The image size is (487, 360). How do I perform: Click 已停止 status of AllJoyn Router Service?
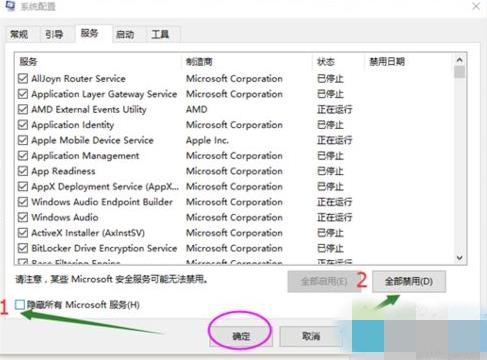pos(330,79)
